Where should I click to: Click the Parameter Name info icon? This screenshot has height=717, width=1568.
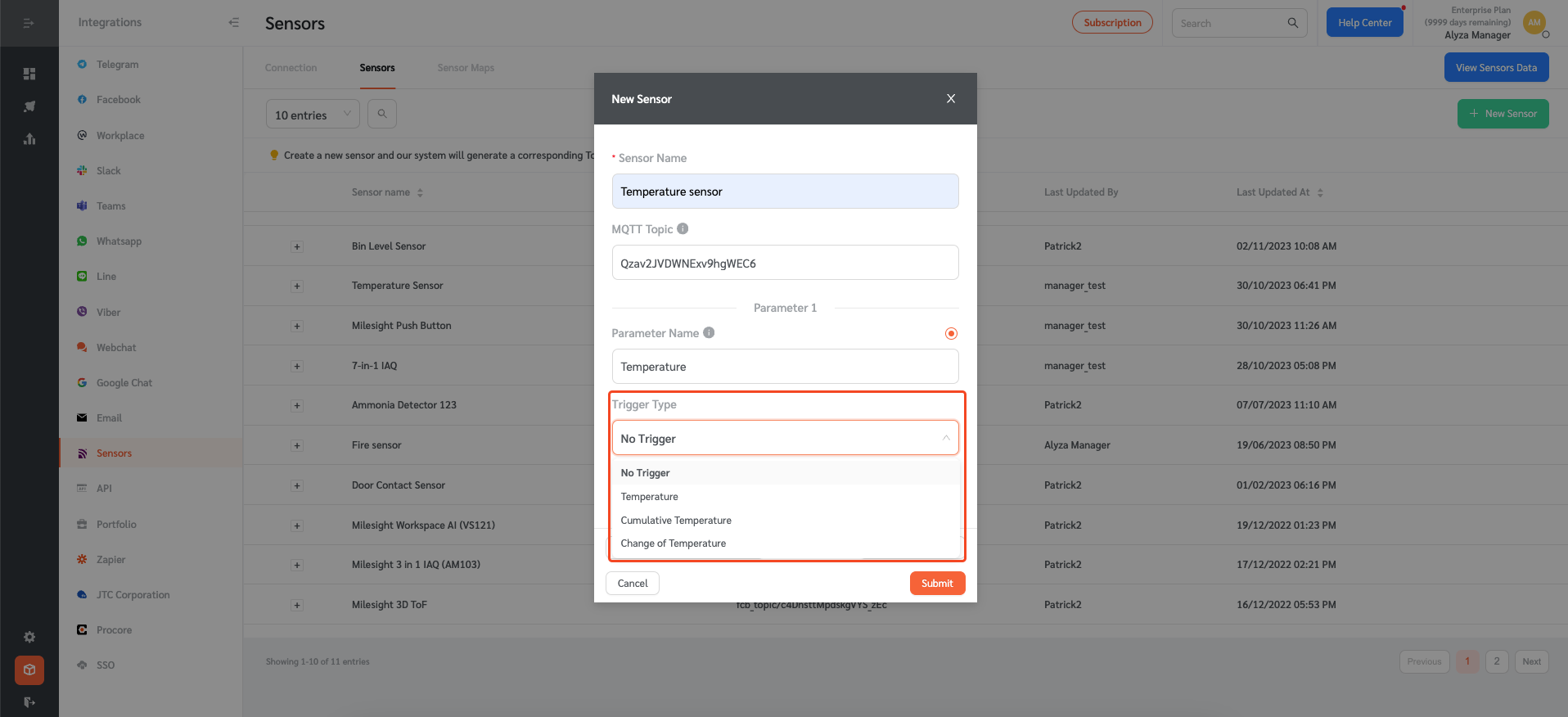point(709,333)
